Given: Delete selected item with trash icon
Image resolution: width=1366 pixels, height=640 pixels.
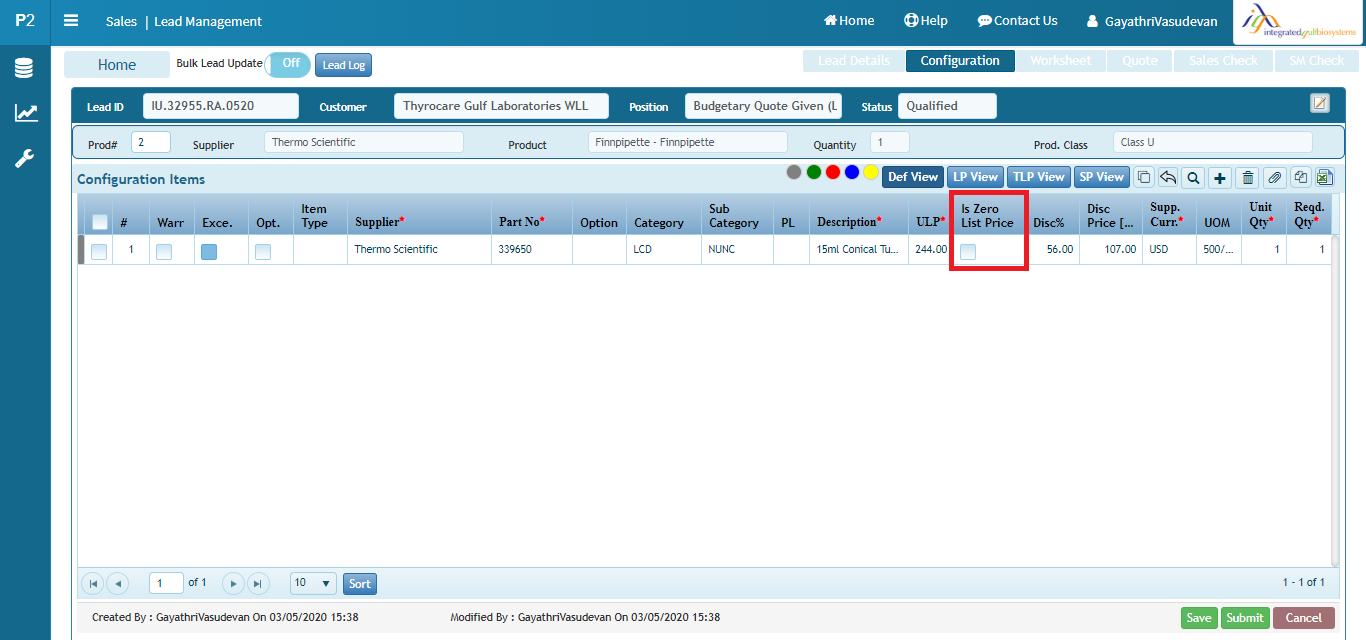Looking at the screenshot, I should 1247,177.
